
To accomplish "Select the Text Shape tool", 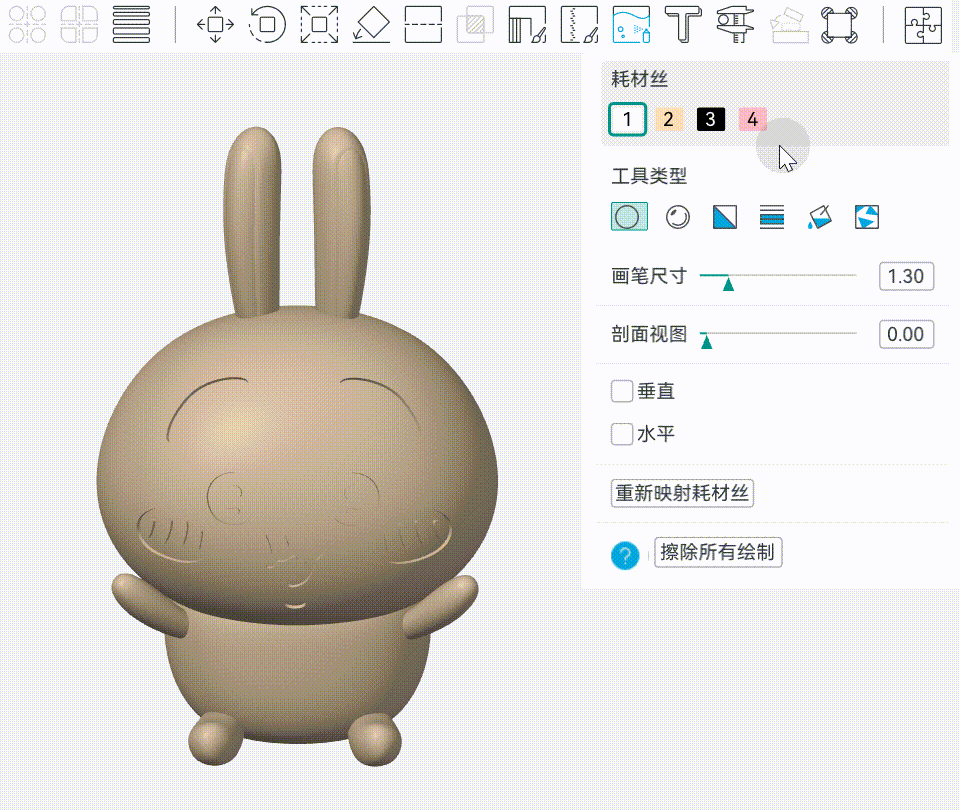I will tap(683, 24).
